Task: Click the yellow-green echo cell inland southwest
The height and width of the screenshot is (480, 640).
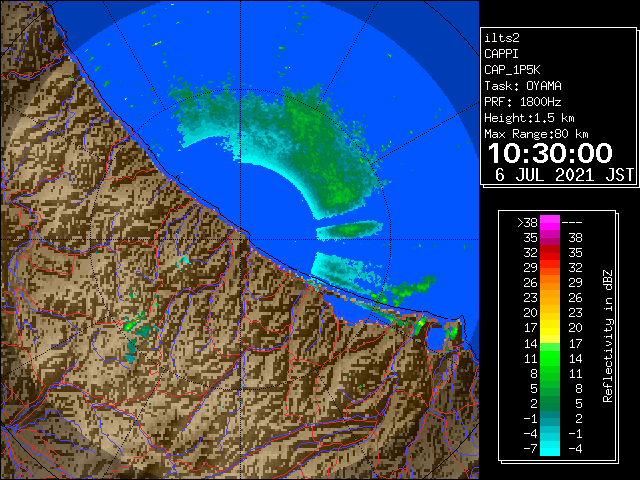Action: (130, 326)
